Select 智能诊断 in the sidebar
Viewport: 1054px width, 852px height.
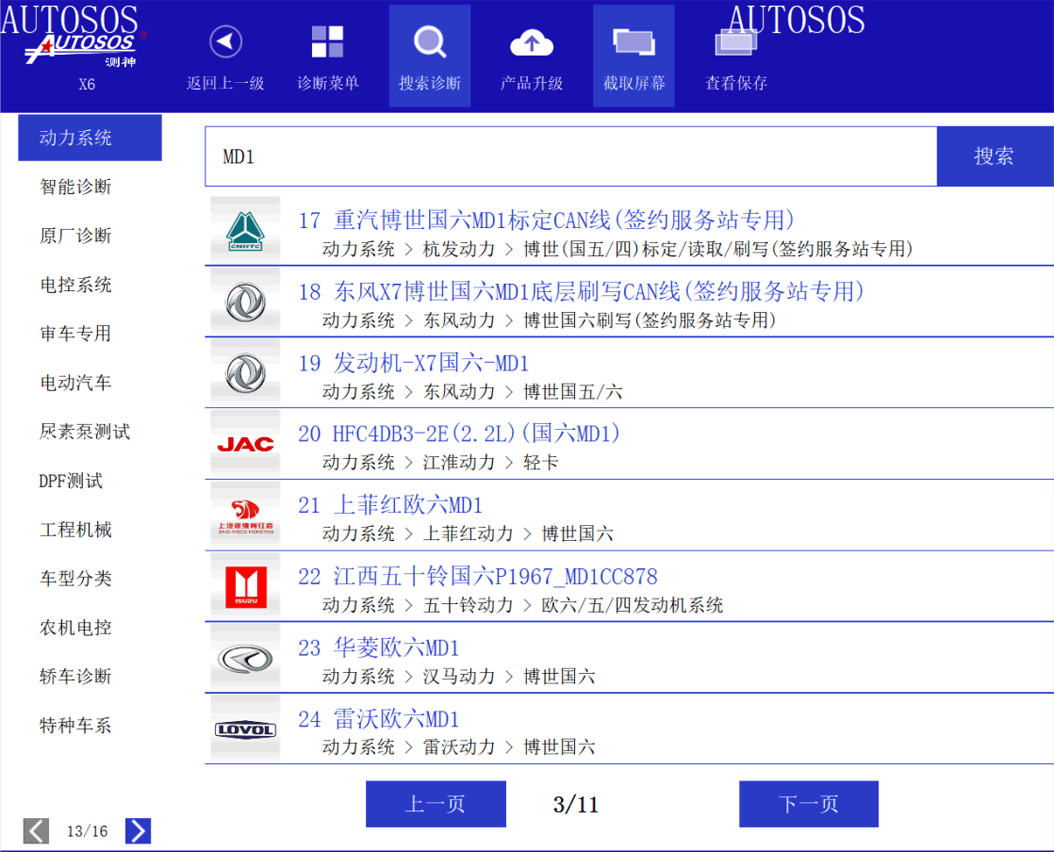(x=75, y=187)
